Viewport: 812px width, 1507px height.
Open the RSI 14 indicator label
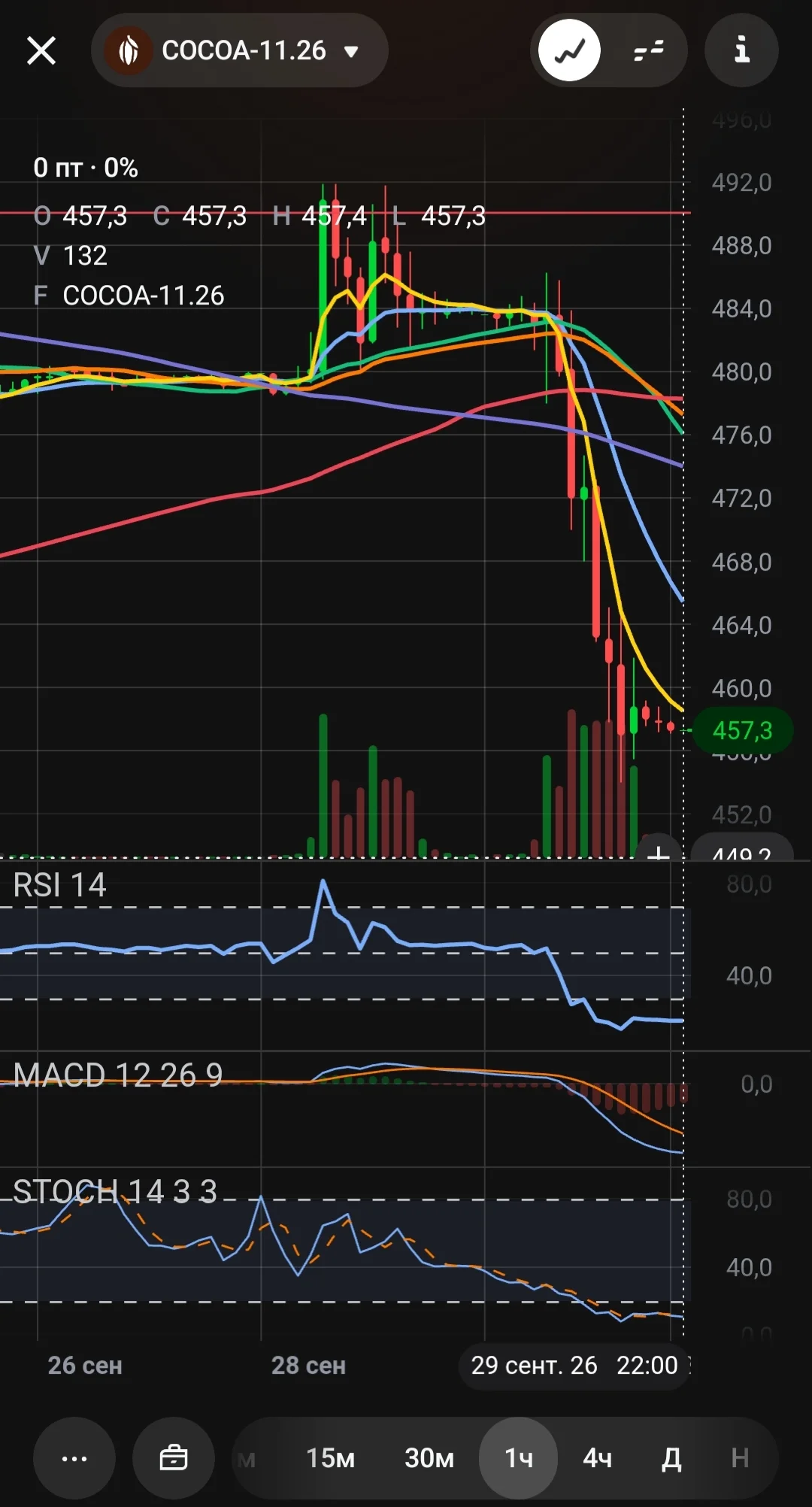pos(60,885)
